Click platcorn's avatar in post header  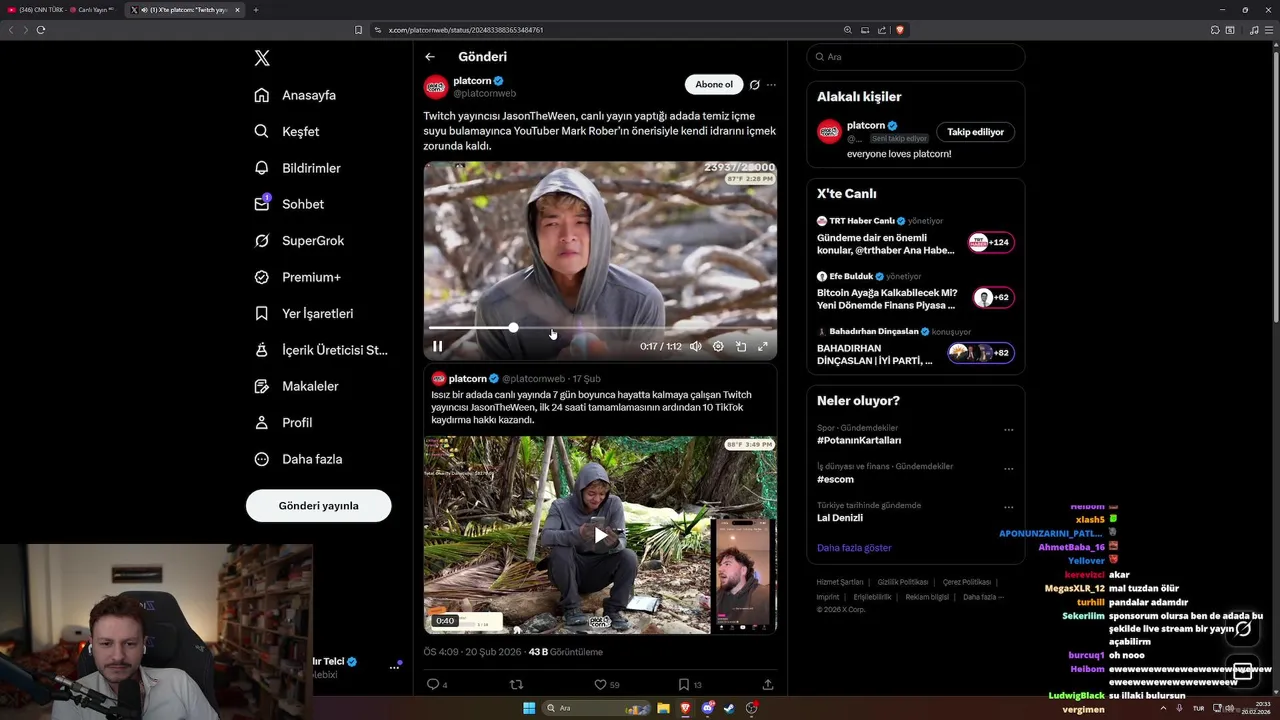click(x=436, y=87)
